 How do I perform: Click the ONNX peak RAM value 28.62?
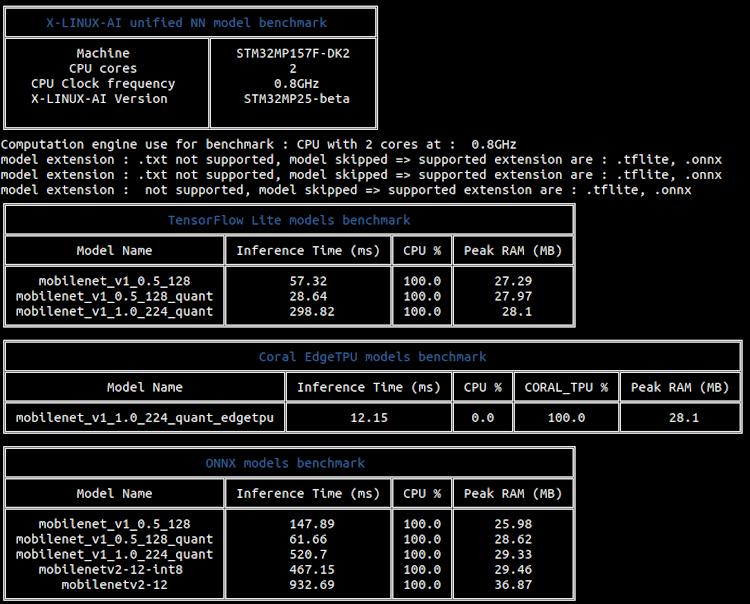513,539
